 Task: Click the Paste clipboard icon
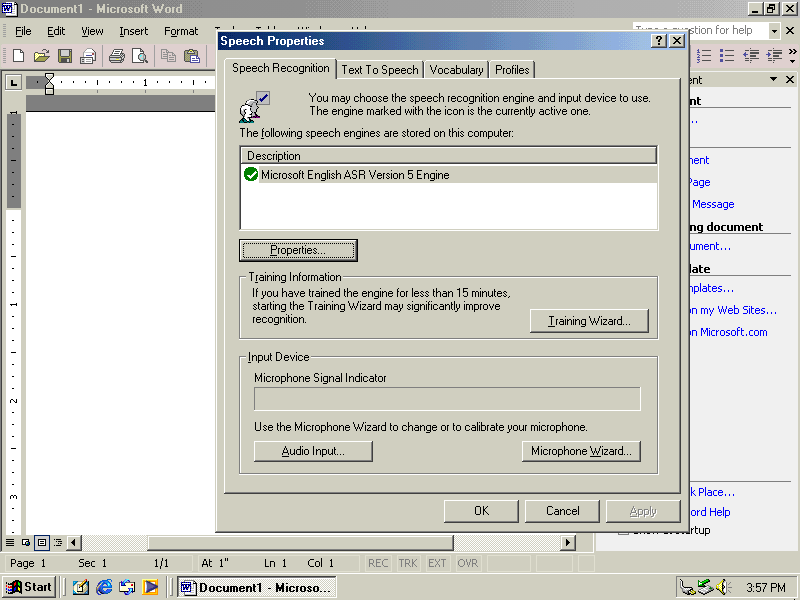192,56
